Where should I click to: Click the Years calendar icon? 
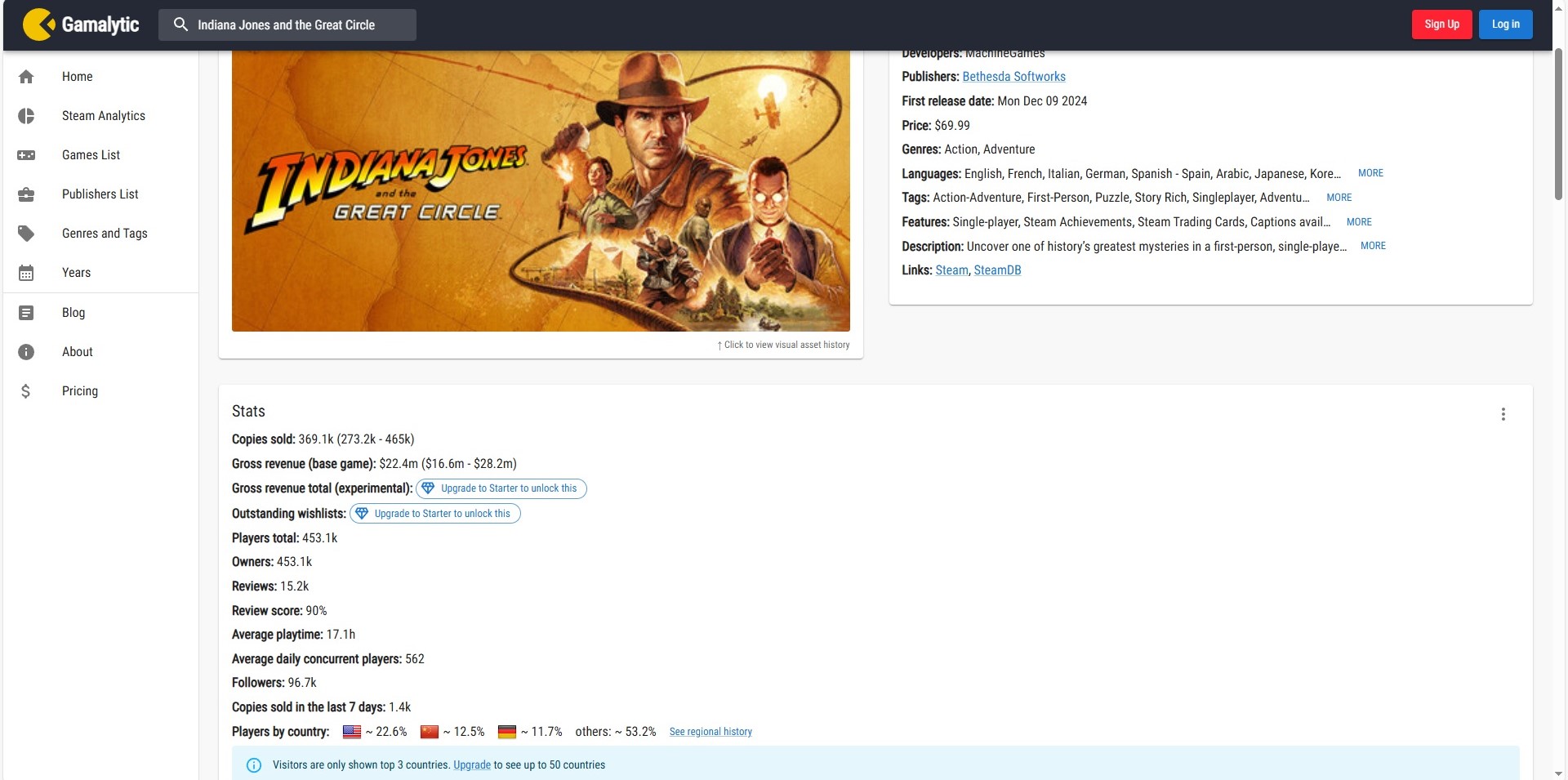[26, 273]
